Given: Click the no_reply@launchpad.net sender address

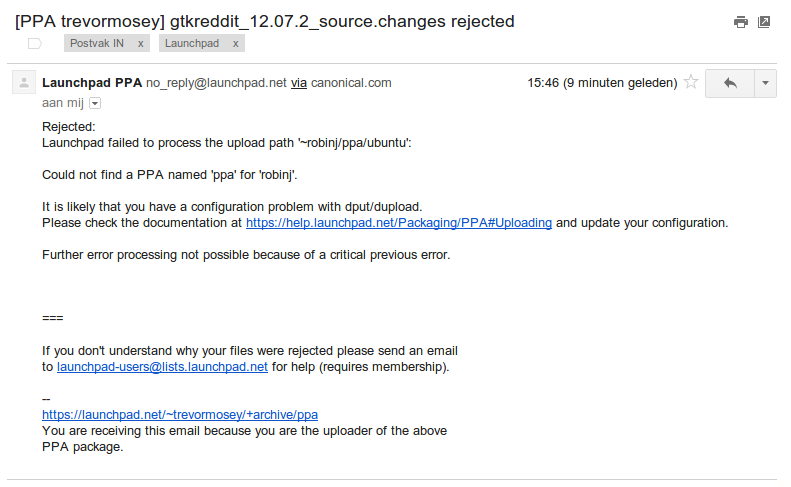Looking at the screenshot, I should (216, 83).
